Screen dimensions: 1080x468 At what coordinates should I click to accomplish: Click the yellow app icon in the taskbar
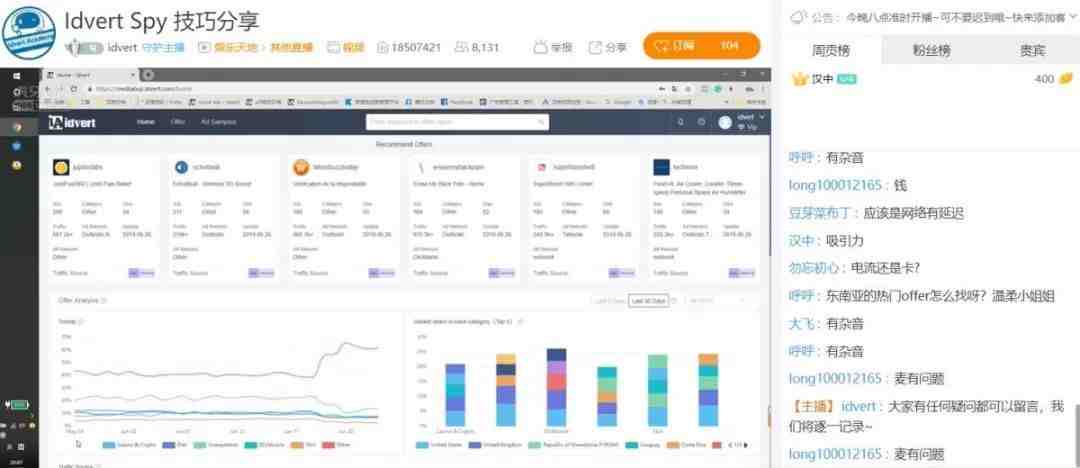click(17, 165)
